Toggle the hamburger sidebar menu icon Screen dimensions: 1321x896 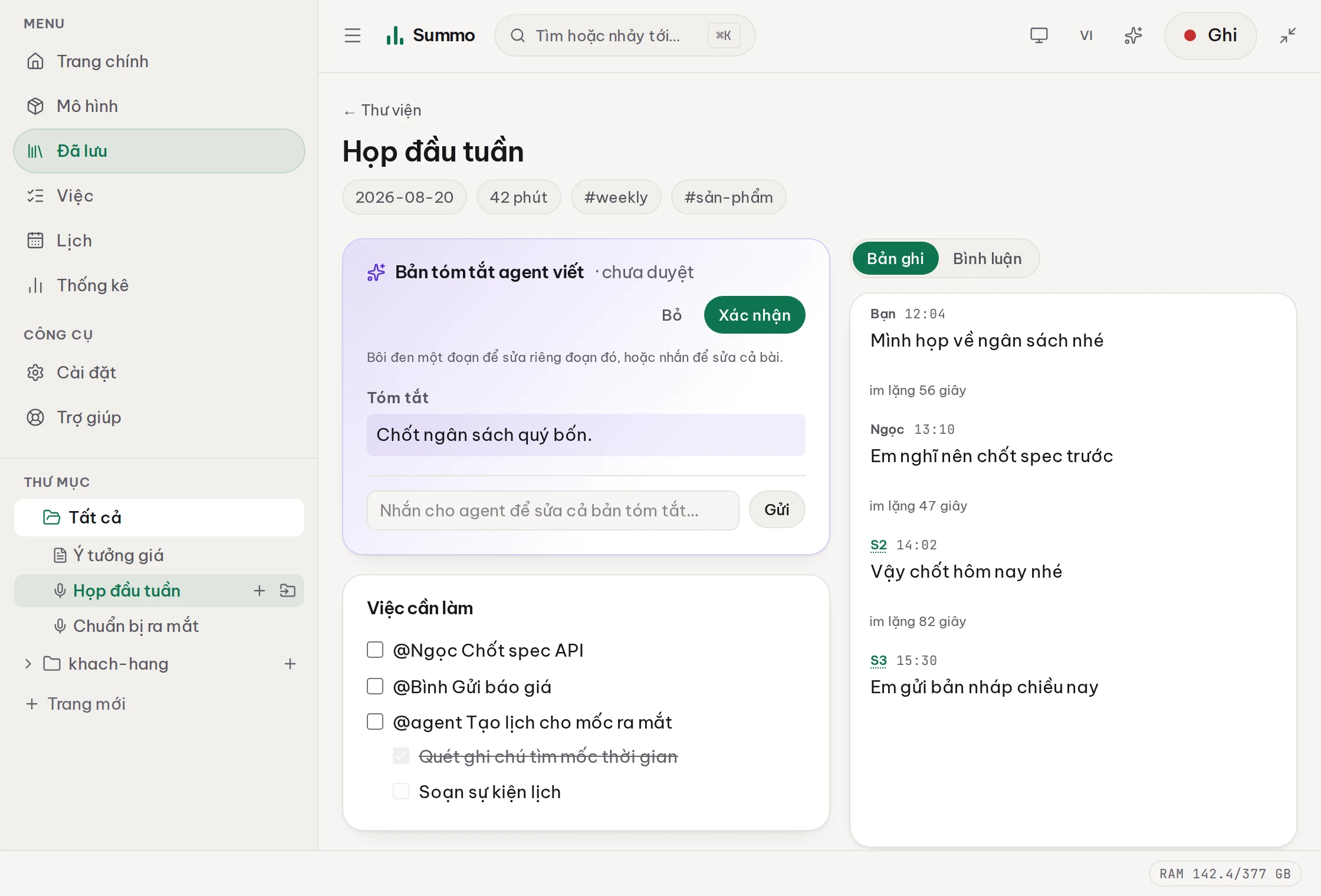pyautogui.click(x=353, y=35)
